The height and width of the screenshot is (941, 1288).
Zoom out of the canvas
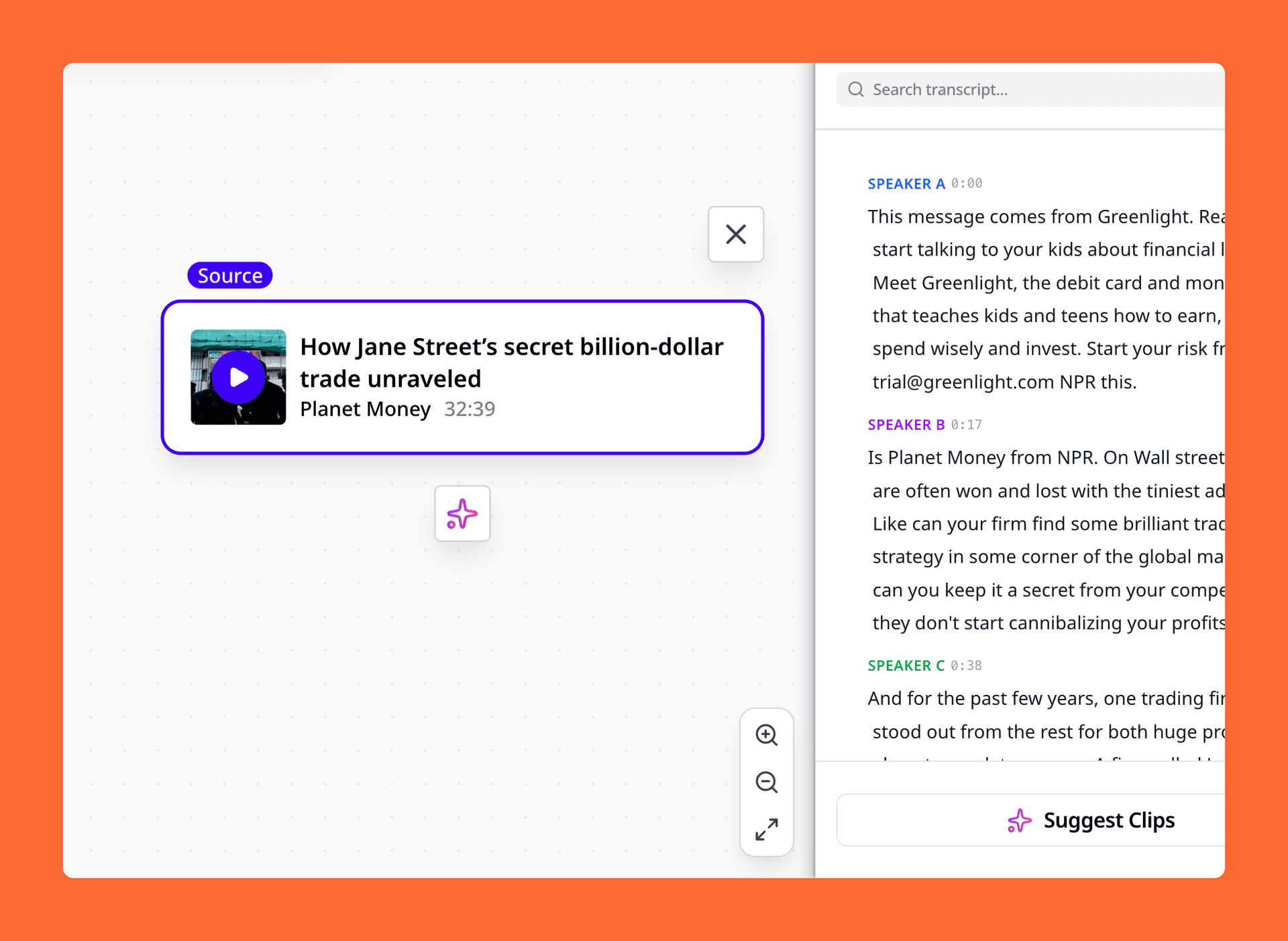pyautogui.click(x=767, y=783)
